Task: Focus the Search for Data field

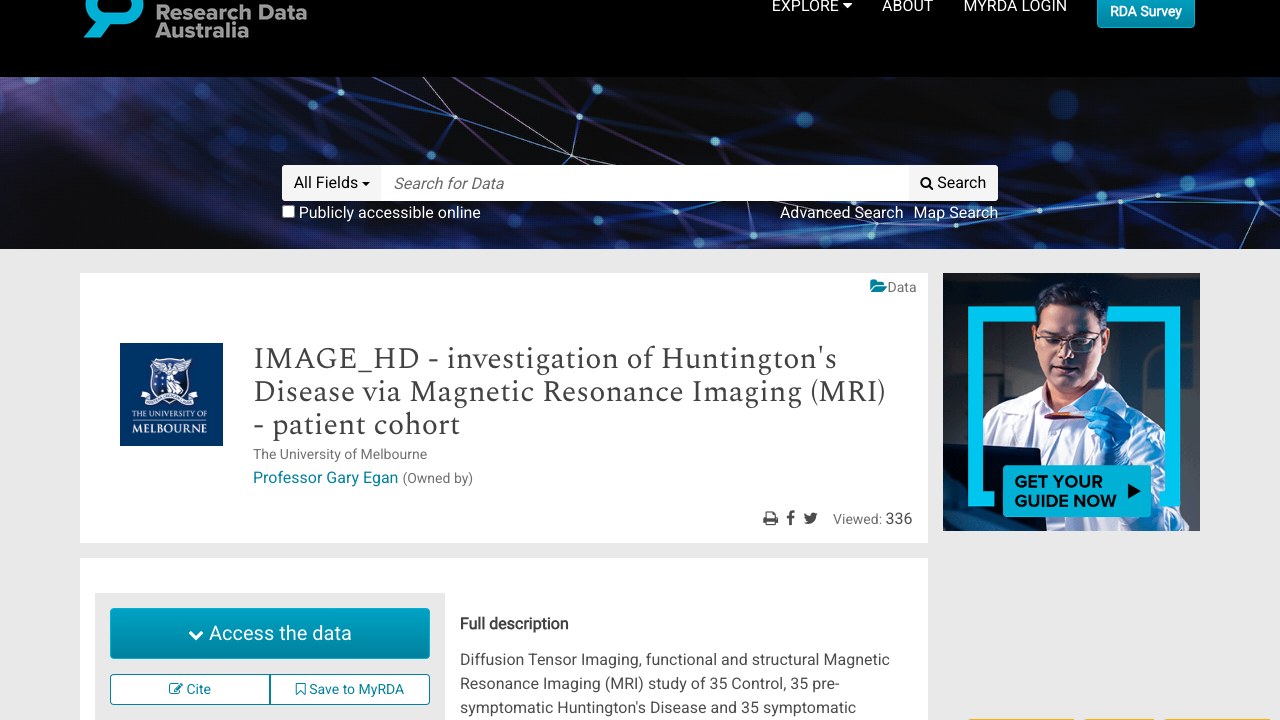Action: pyautogui.click(x=645, y=183)
